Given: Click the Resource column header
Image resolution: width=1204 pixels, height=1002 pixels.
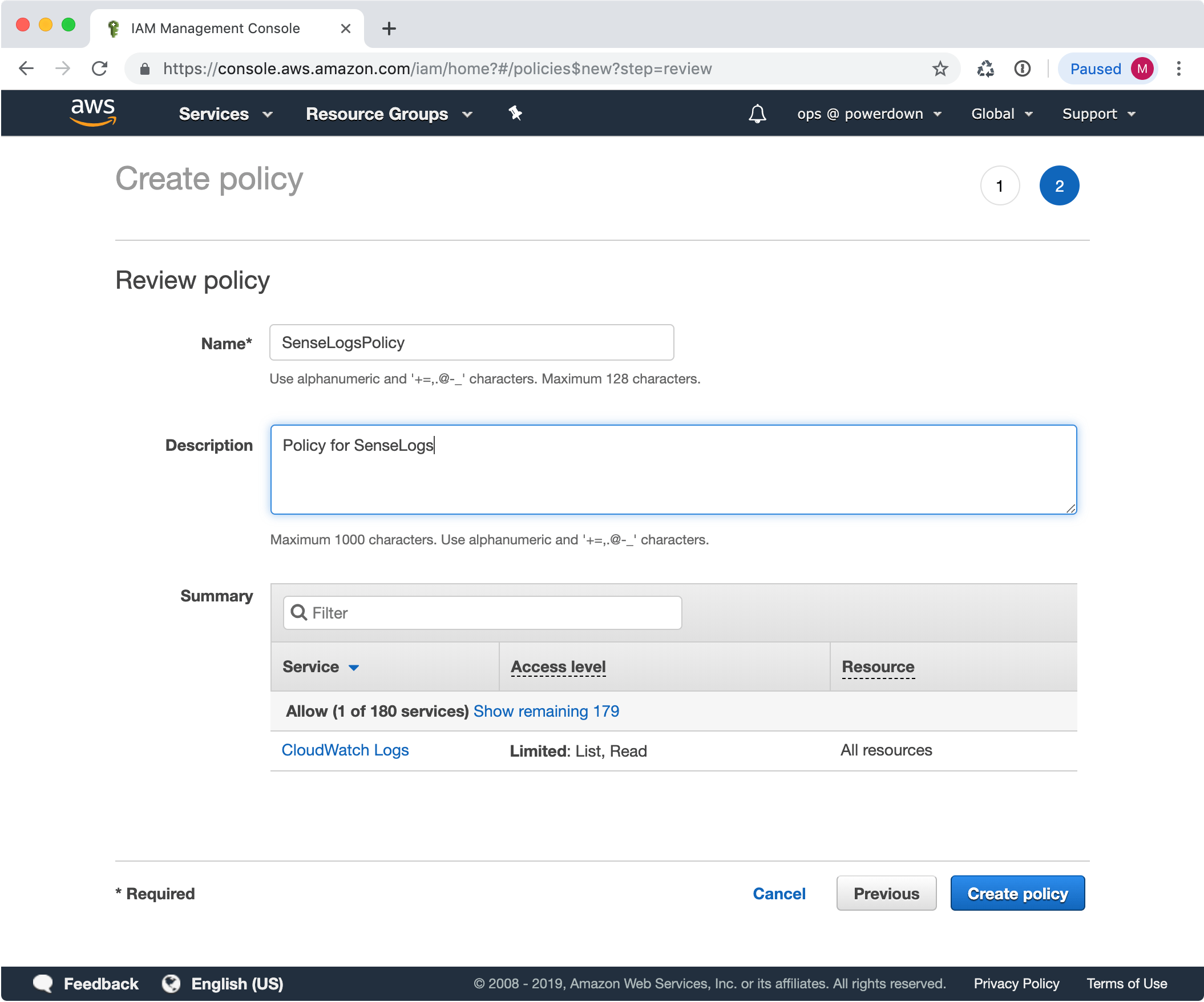Looking at the screenshot, I should tap(878, 666).
